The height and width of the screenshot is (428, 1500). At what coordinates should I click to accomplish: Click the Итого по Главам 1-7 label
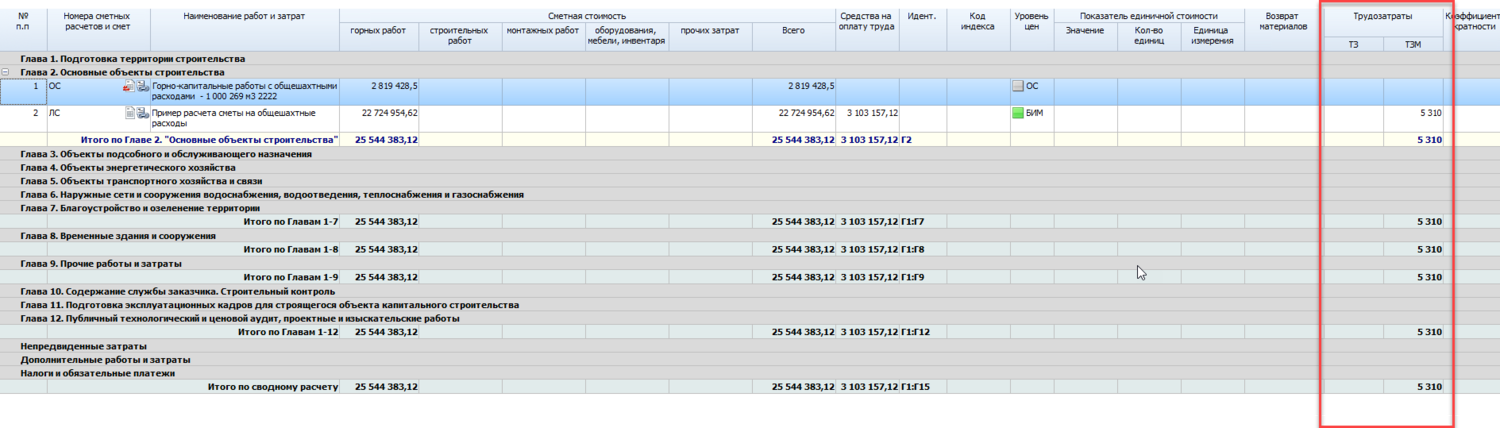291,222
